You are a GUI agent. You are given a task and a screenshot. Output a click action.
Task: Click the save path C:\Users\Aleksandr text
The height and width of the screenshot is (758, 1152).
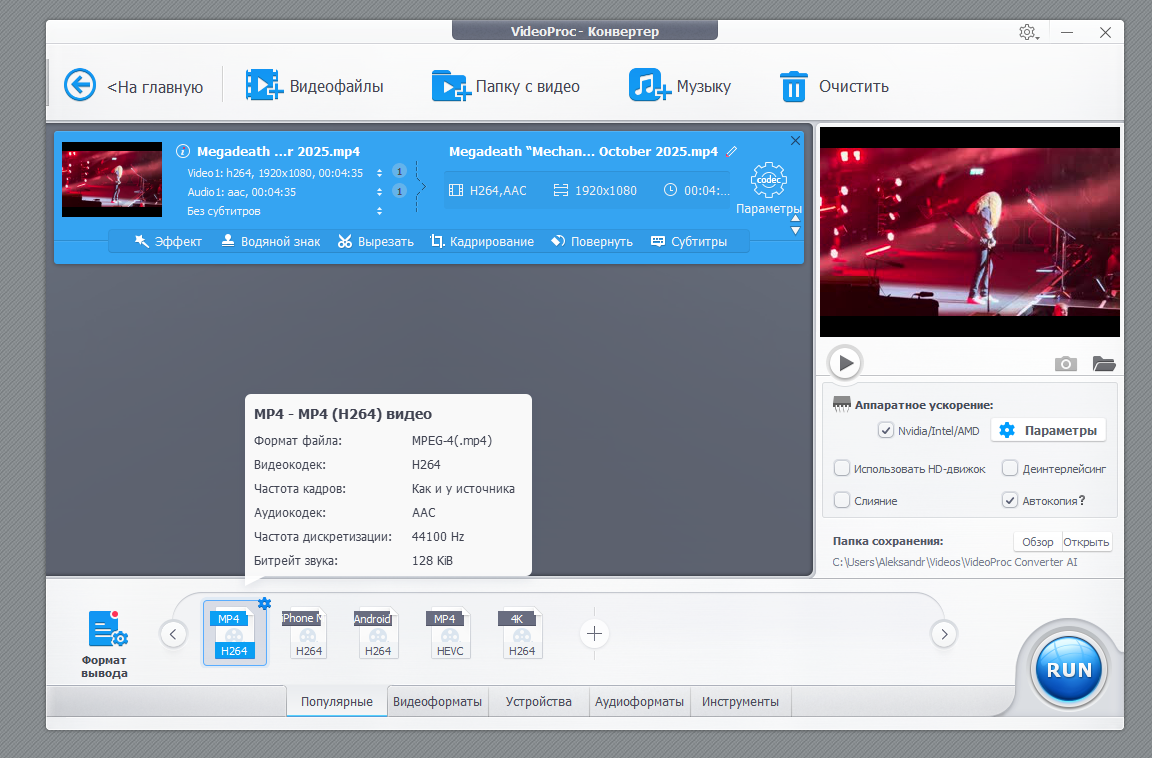[x=955, y=562]
